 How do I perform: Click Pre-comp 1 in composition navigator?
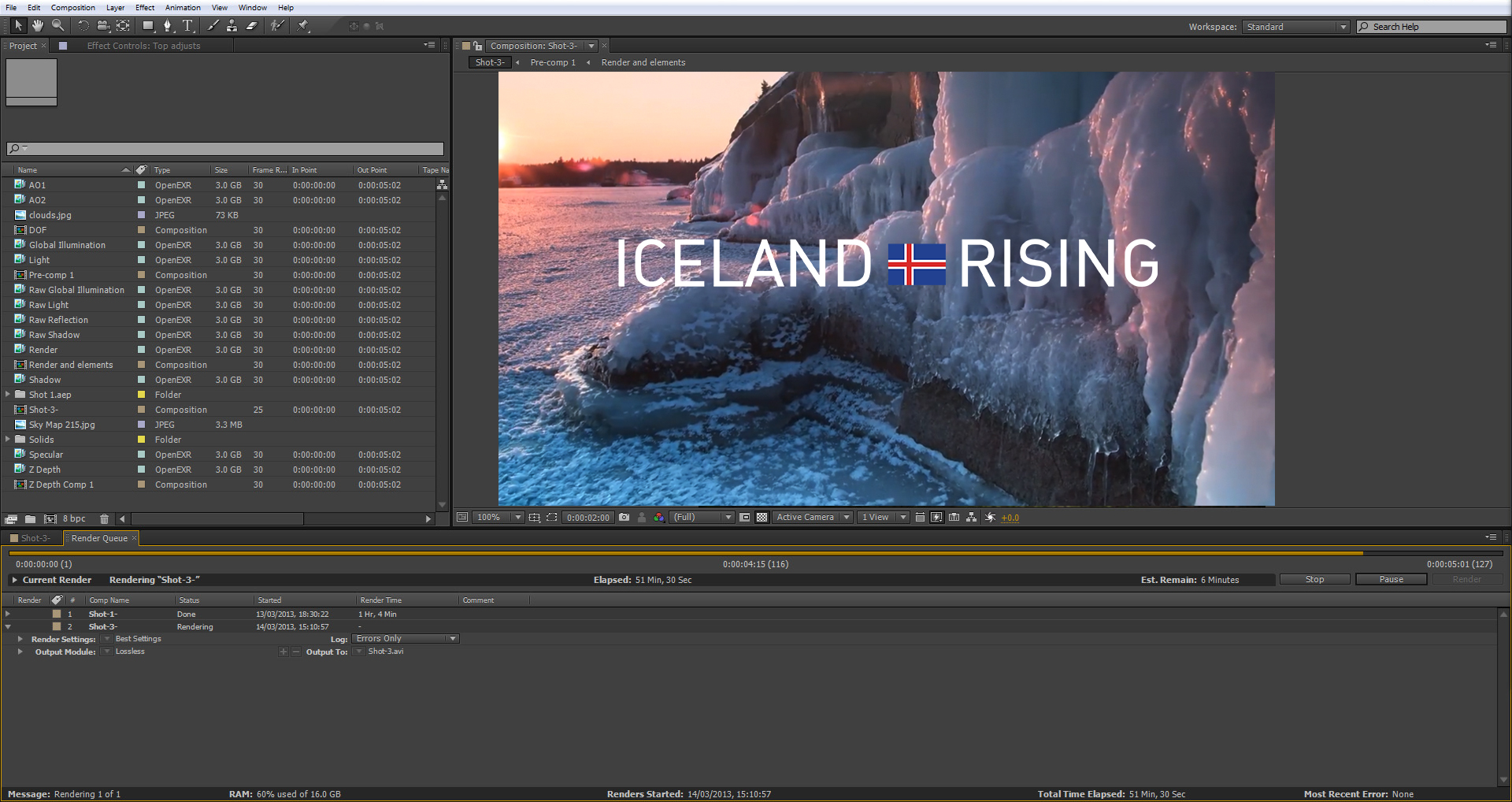(553, 62)
